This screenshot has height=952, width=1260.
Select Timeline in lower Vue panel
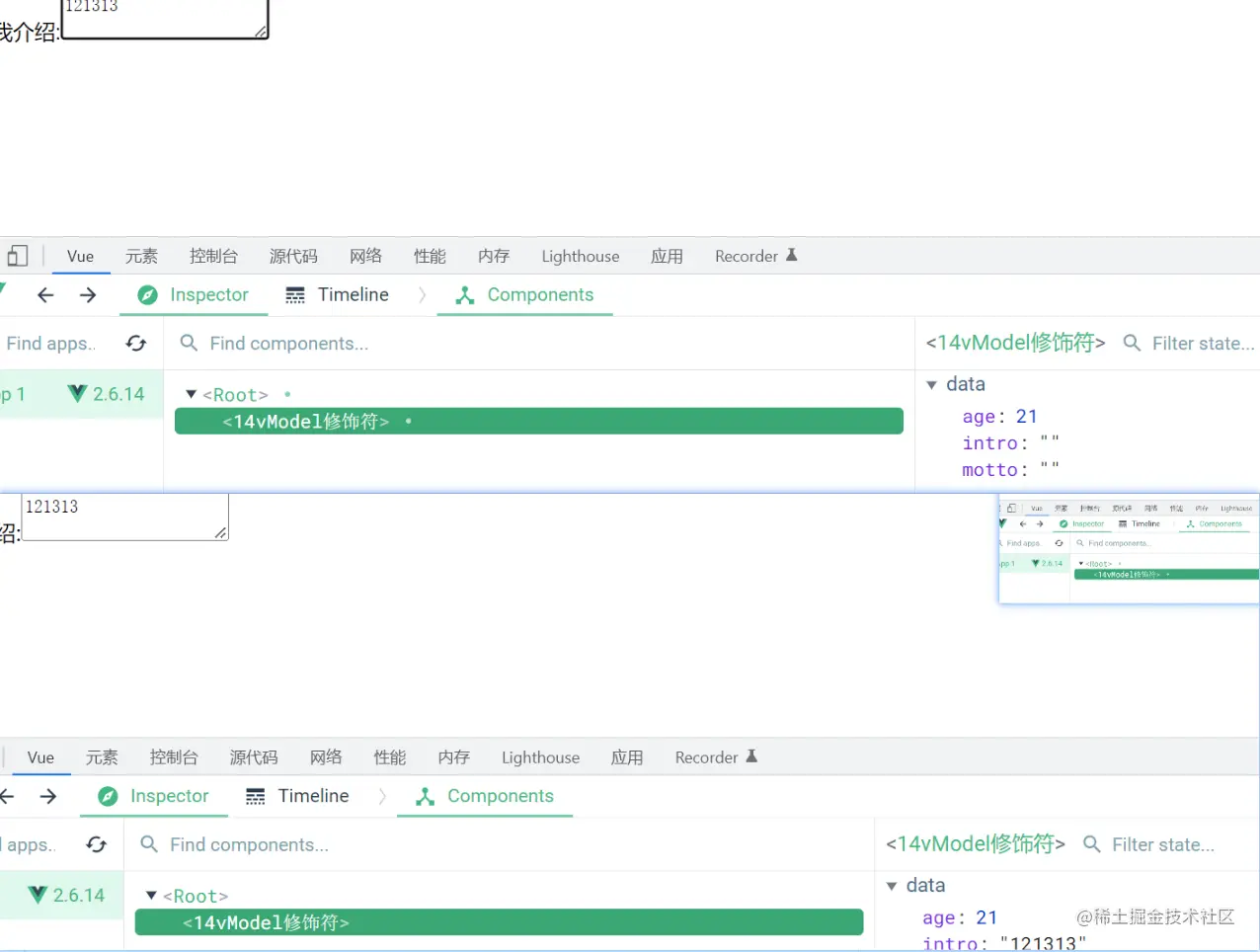click(x=297, y=796)
